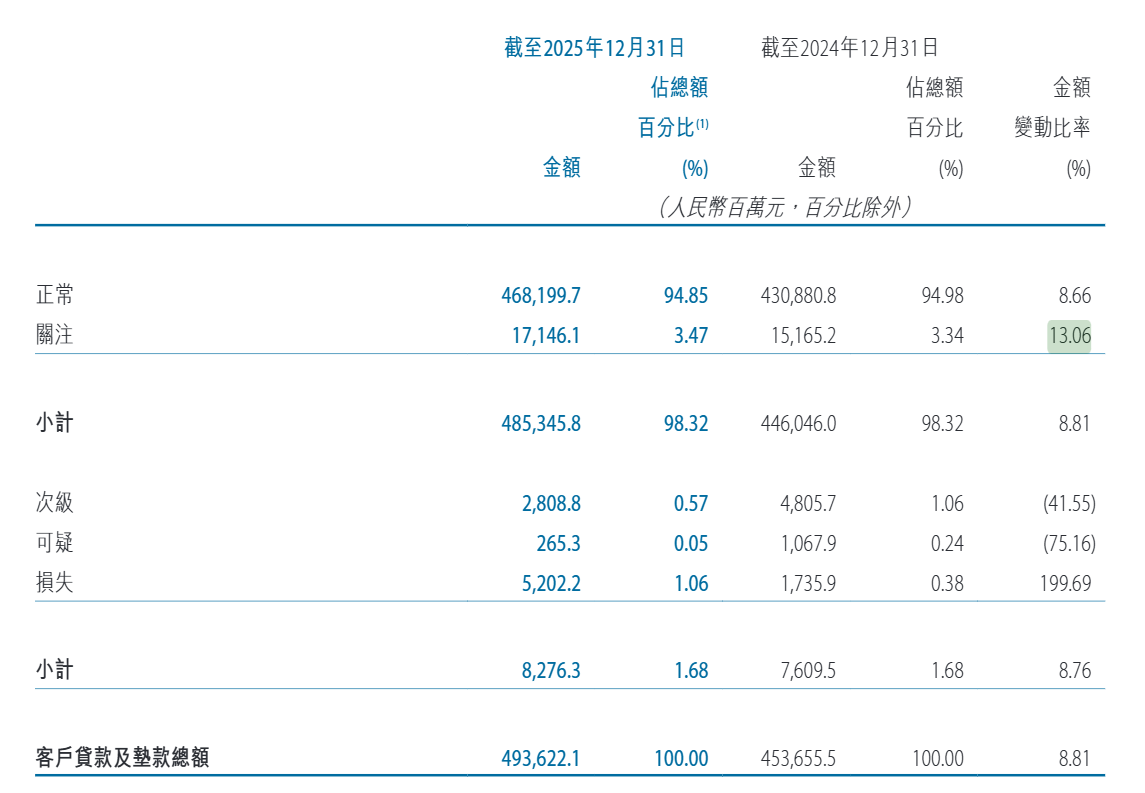Click the 截至2025年12月31日 column header

594,47
